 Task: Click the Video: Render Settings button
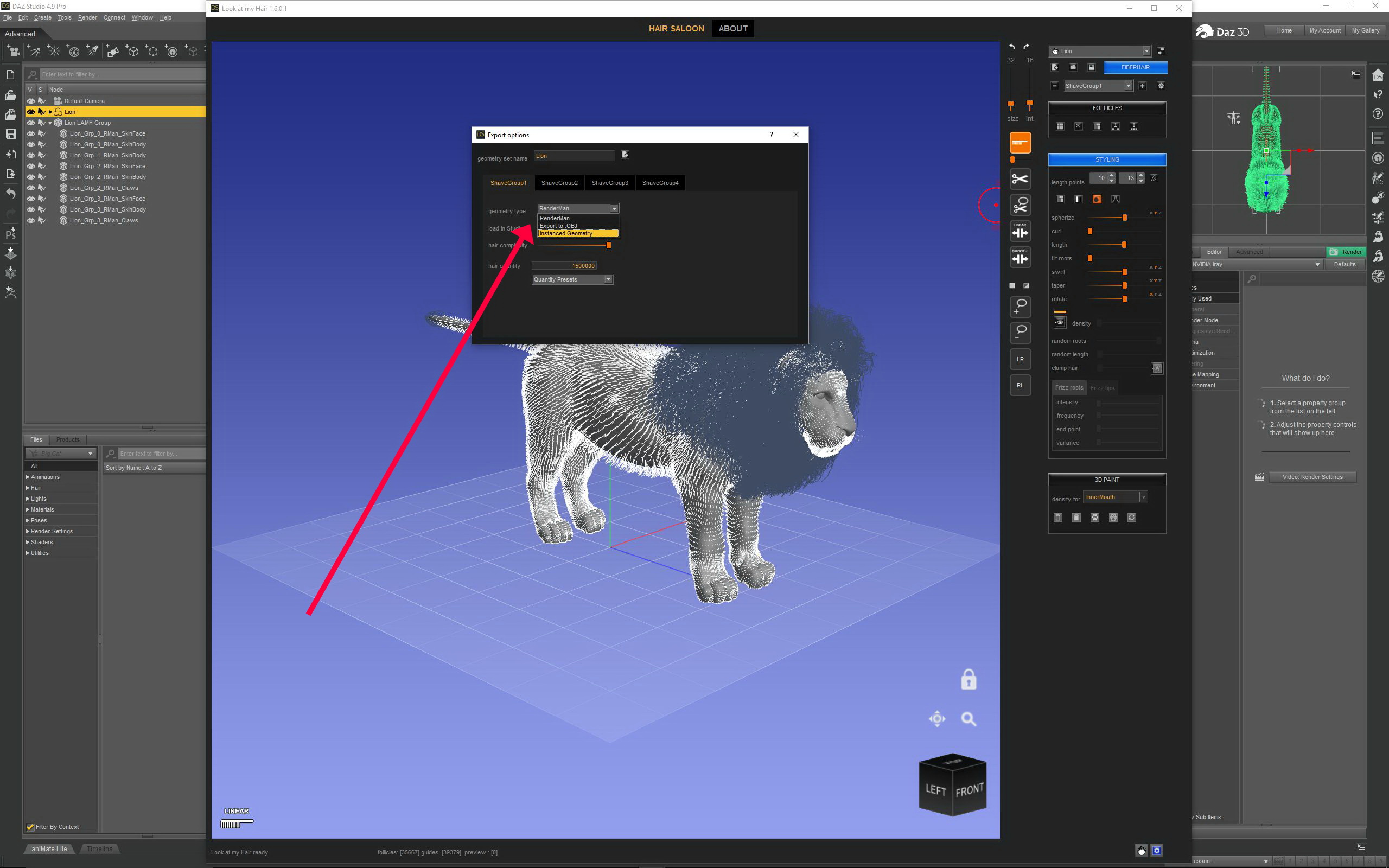click(x=1311, y=477)
